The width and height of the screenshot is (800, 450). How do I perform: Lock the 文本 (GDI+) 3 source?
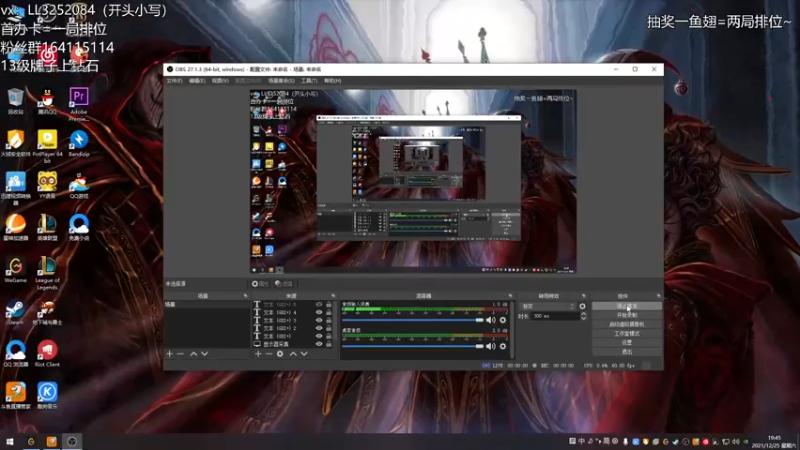point(329,320)
